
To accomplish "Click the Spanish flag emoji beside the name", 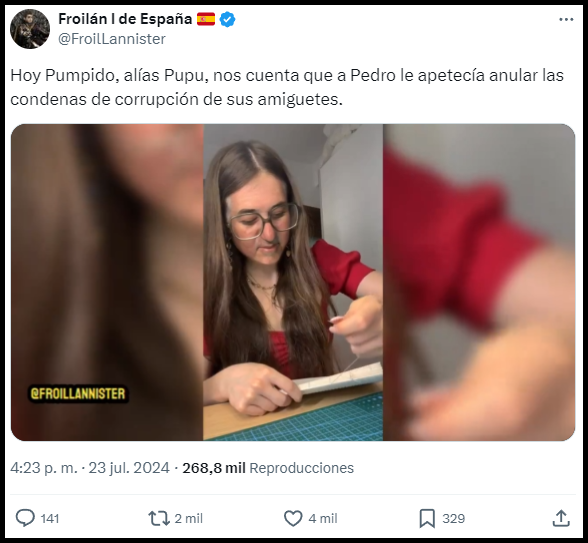I will 206,19.
